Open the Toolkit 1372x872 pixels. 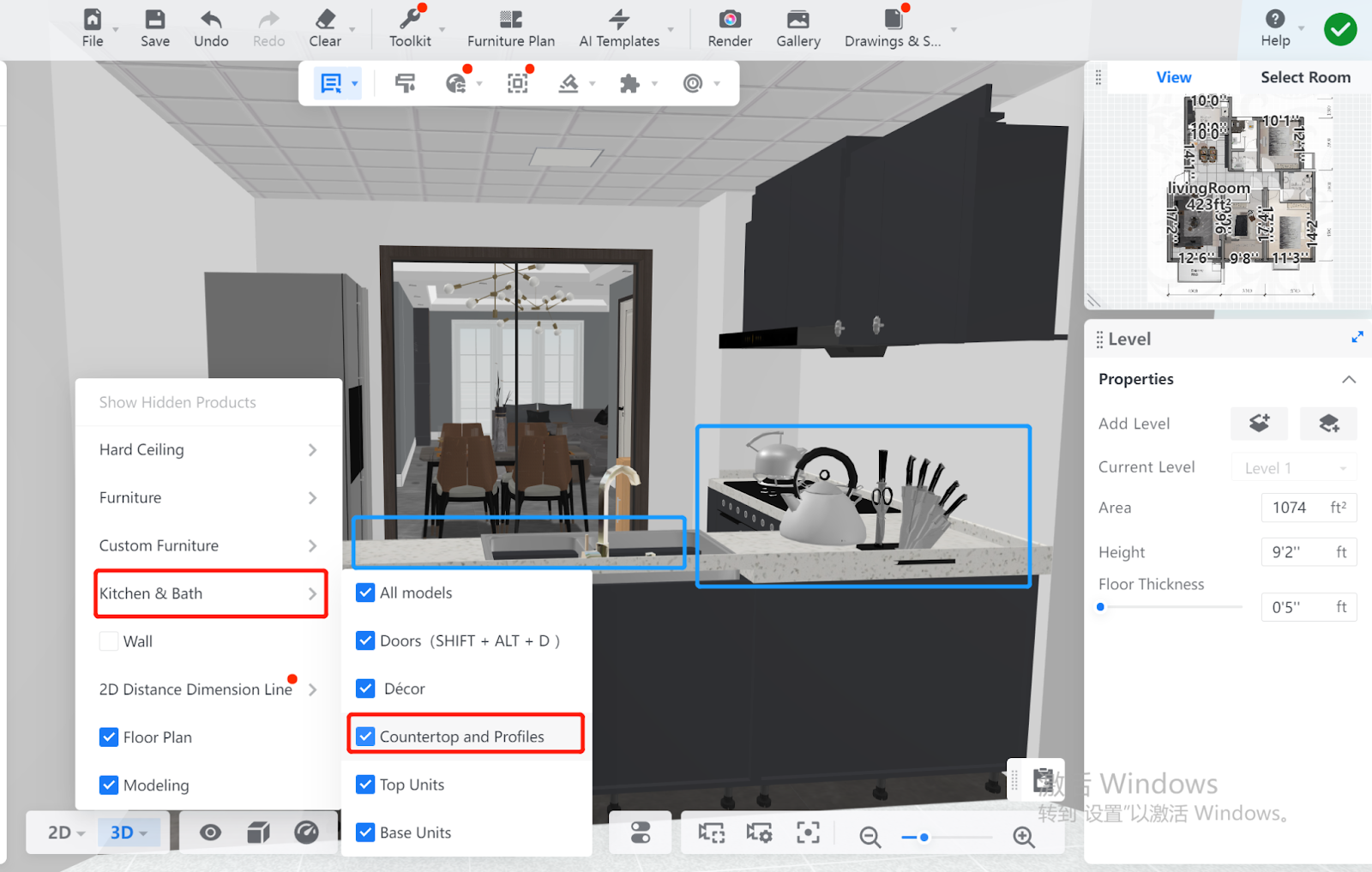pyautogui.click(x=411, y=28)
